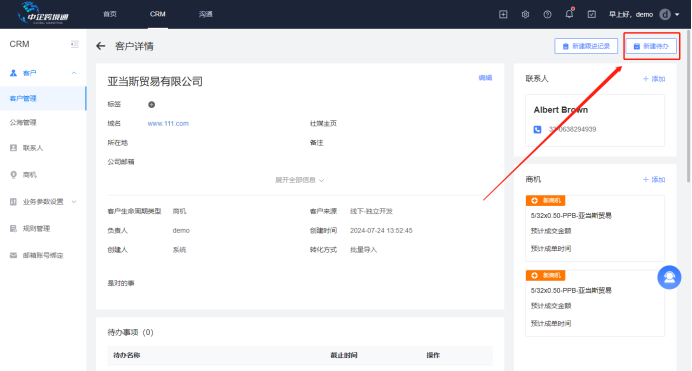692x371 pixels.
Task: Click the 联系人 icon in sidebar
Action: click(13, 148)
